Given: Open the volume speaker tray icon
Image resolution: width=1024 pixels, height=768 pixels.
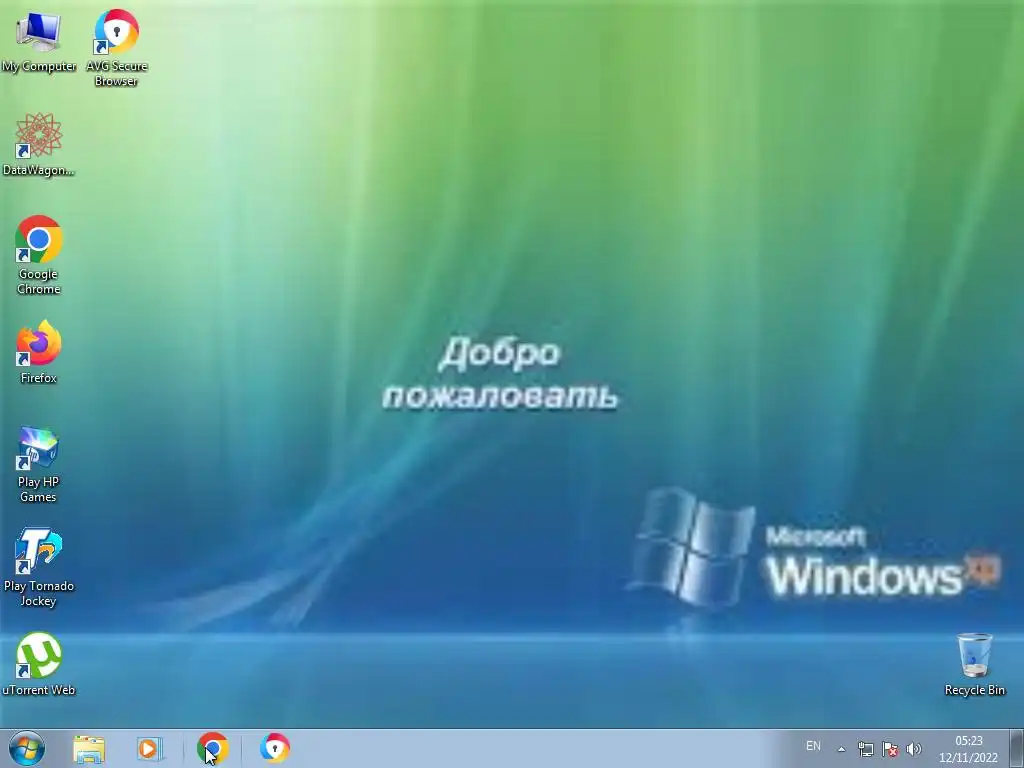Looking at the screenshot, I should click(x=914, y=749).
